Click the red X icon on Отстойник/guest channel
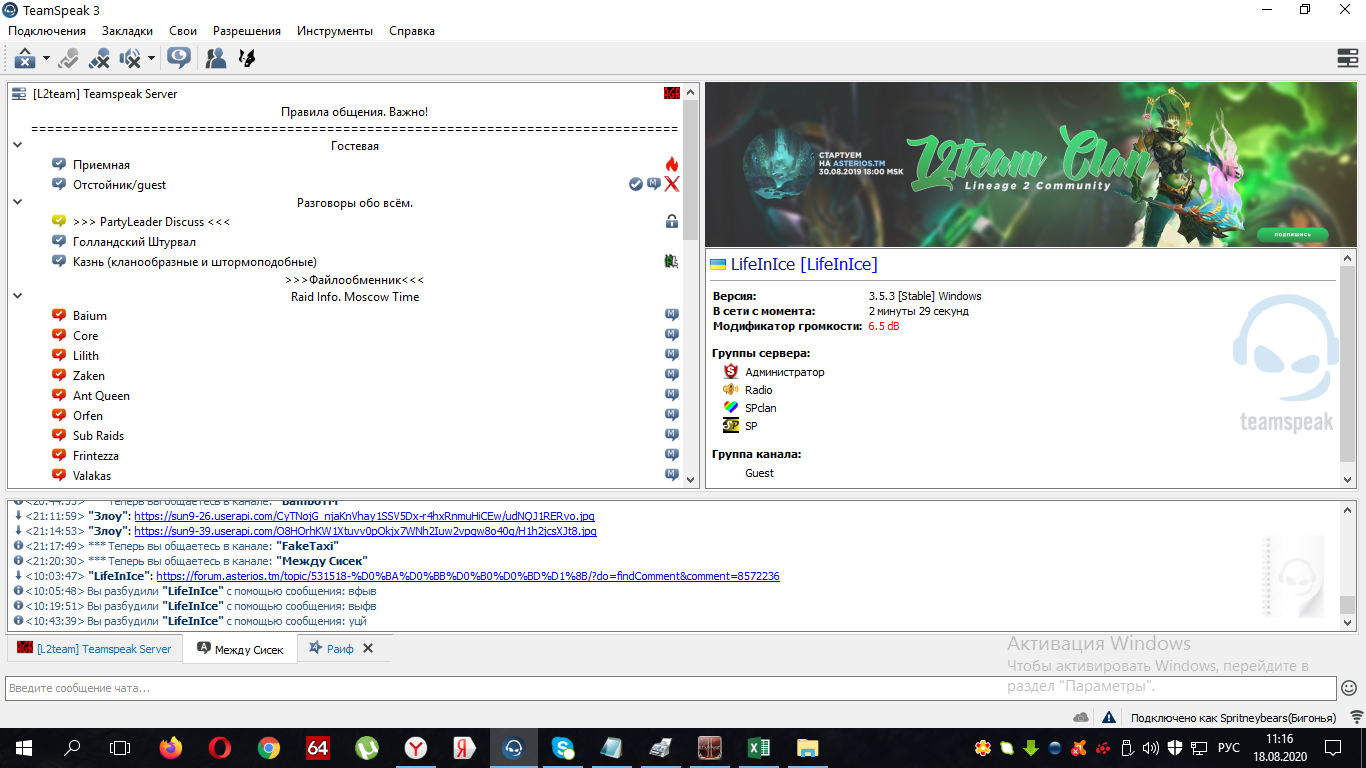Screen dimensions: 1366x768 tap(672, 184)
